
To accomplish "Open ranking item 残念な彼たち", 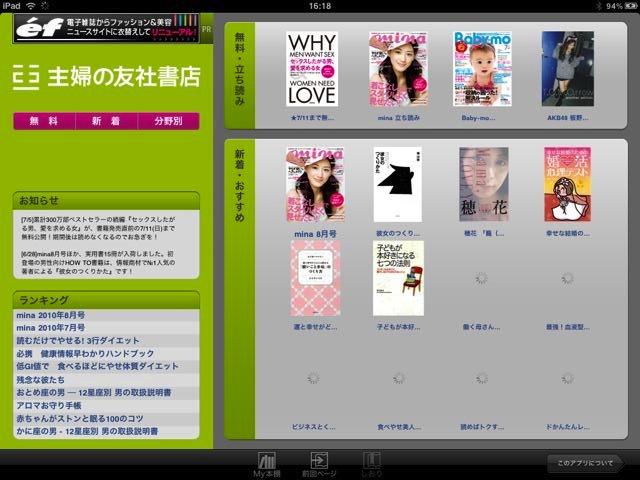I will click(106, 380).
